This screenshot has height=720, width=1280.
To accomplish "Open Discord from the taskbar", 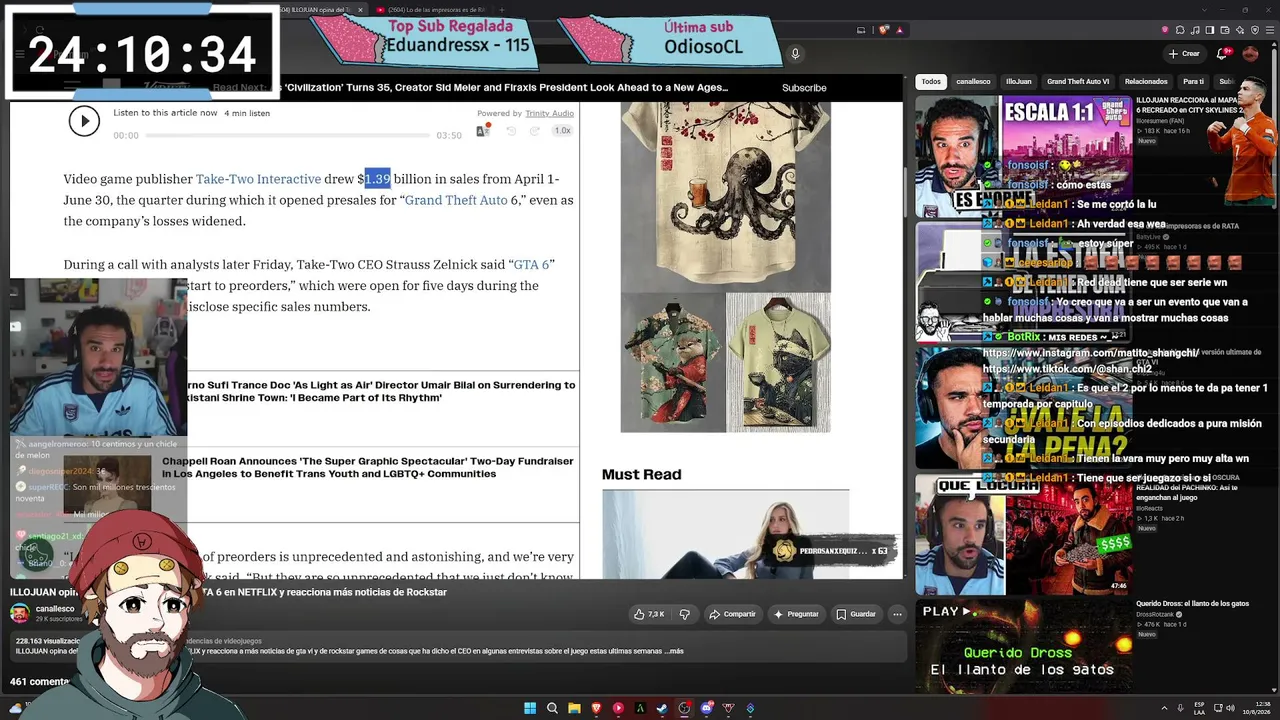I will click(x=706, y=709).
